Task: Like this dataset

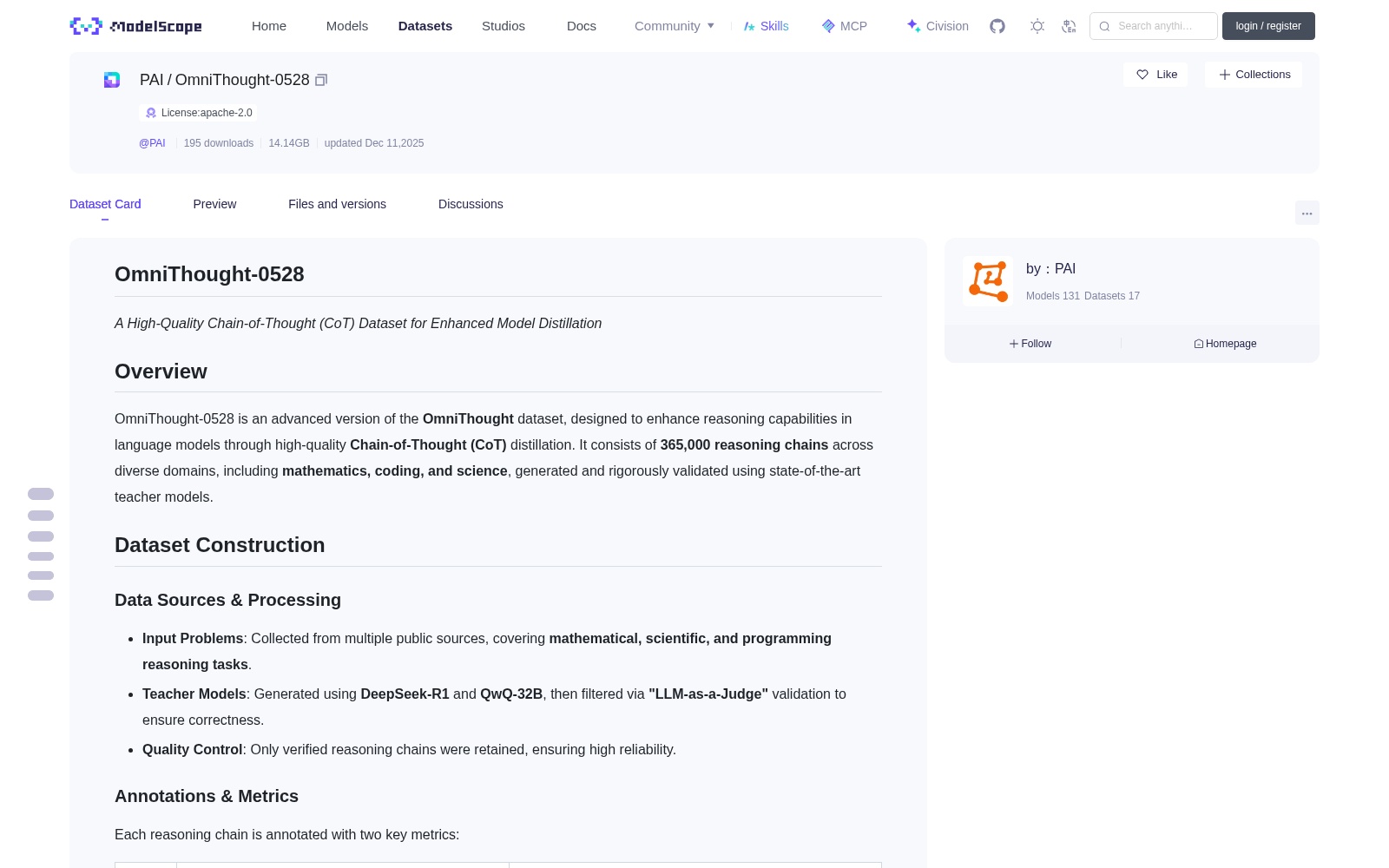Action: [1155, 75]
